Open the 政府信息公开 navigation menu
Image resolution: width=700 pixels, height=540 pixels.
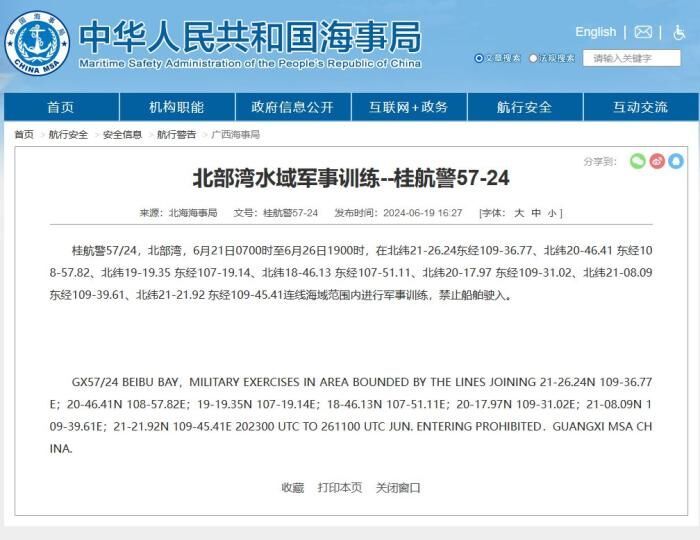[292, 107]
